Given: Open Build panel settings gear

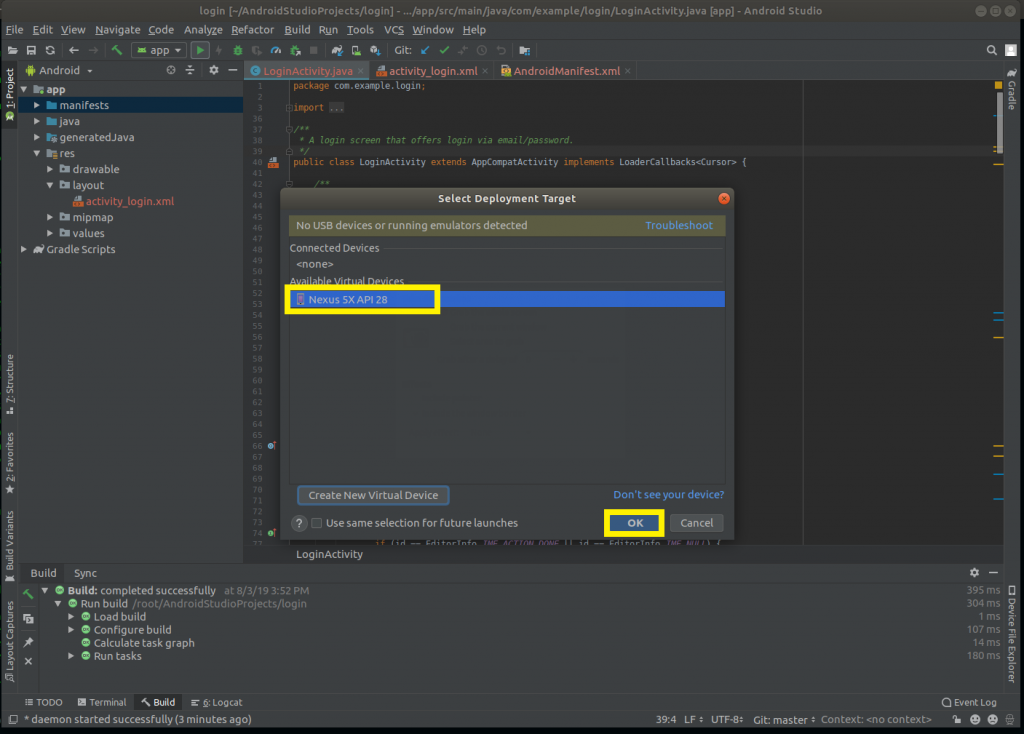Looking at the screenshot, I should [x=974, y=573].
